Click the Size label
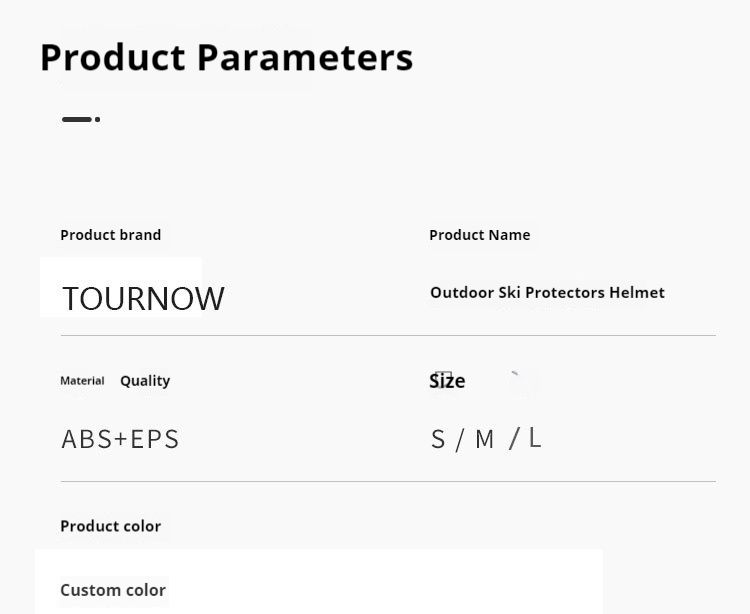750x614 pixels. (x=447, y=381)
